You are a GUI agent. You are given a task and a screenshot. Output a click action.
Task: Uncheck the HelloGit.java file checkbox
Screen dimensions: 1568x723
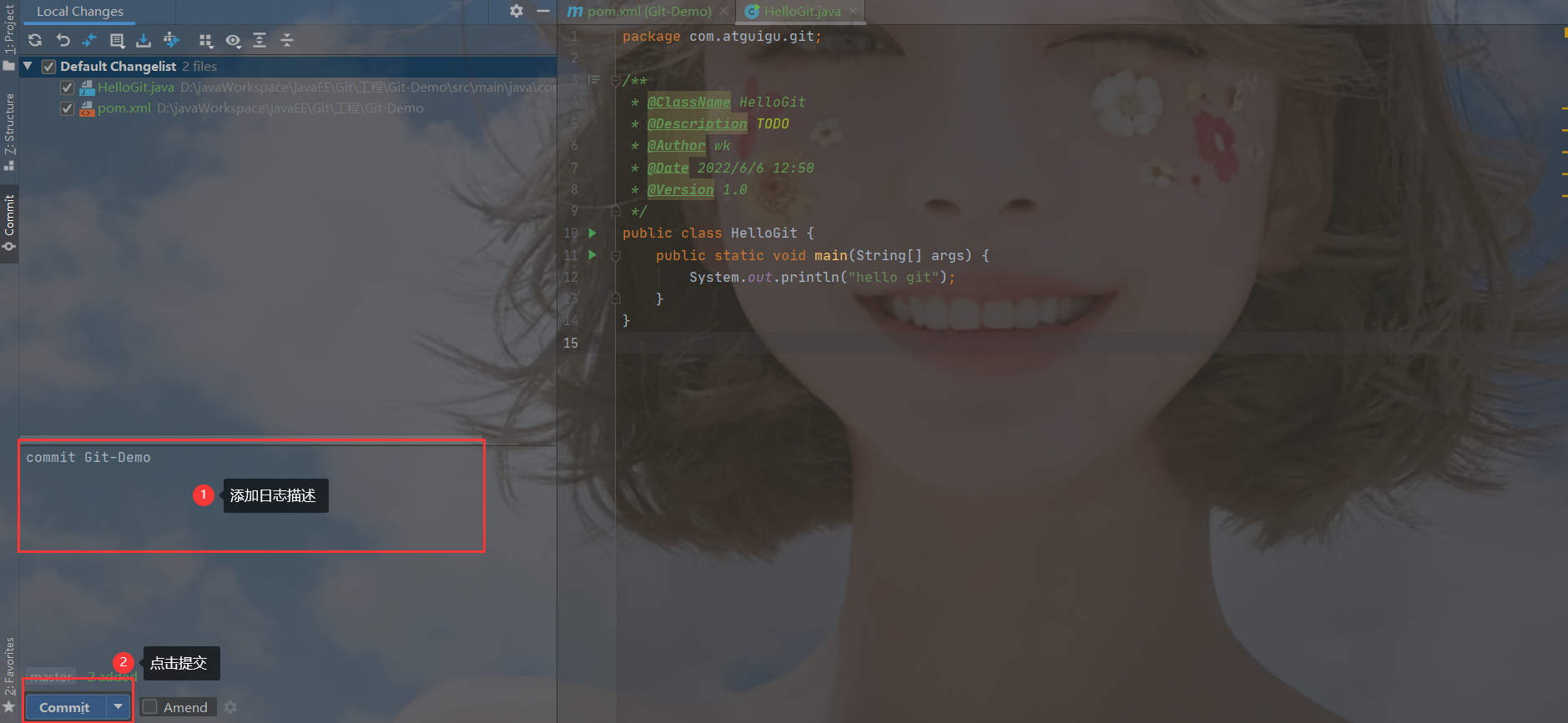(x=68, y=88)
